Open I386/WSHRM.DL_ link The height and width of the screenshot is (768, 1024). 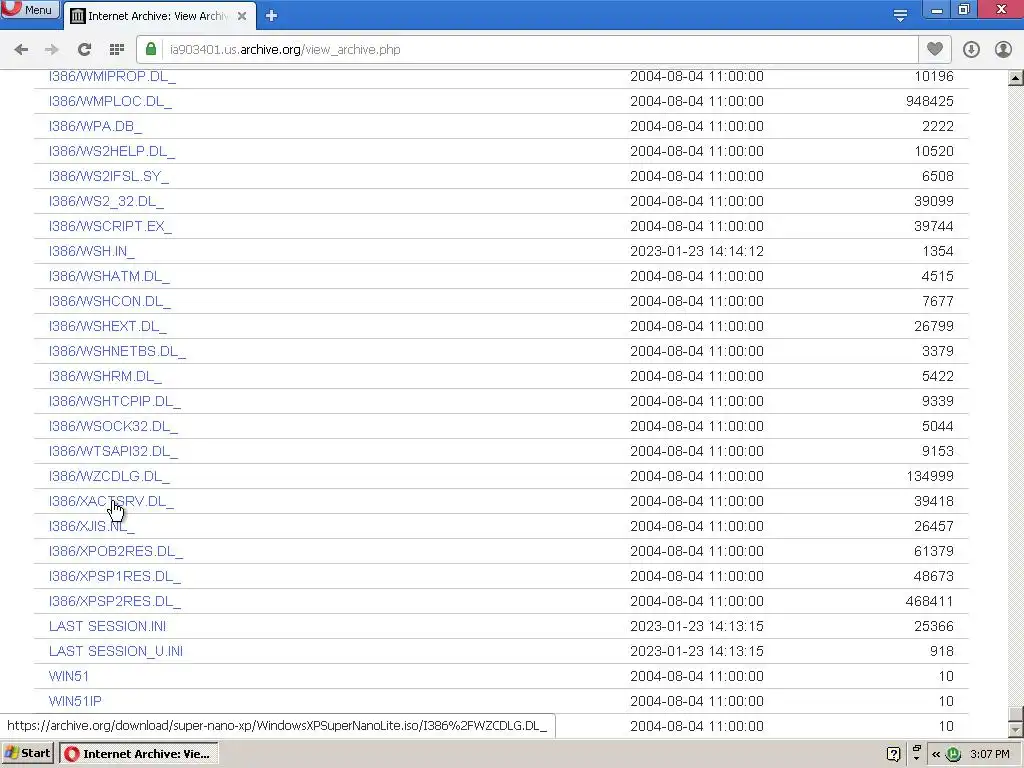point(105,376)
